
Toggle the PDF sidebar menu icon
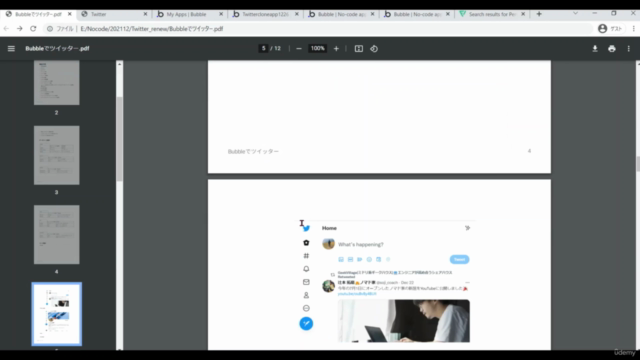tap(11, 49)
